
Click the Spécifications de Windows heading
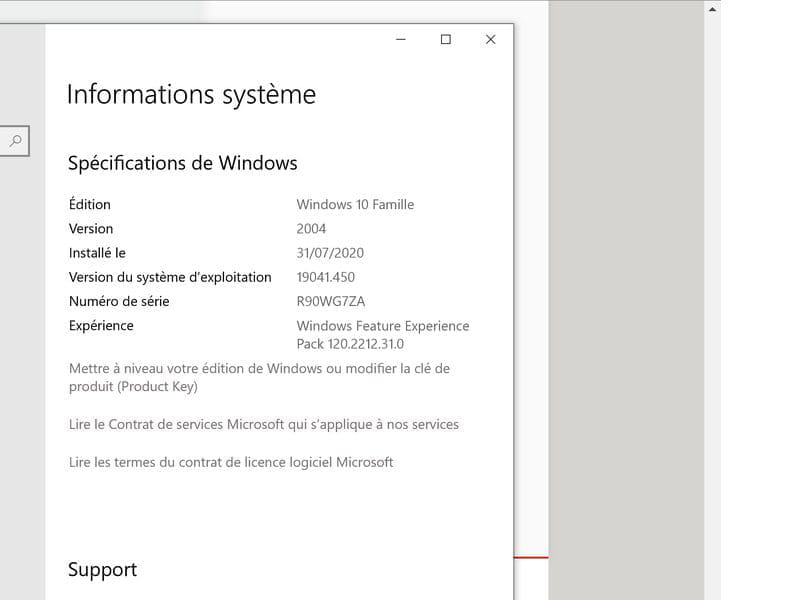pyautogui.click(x=183, y=163)
